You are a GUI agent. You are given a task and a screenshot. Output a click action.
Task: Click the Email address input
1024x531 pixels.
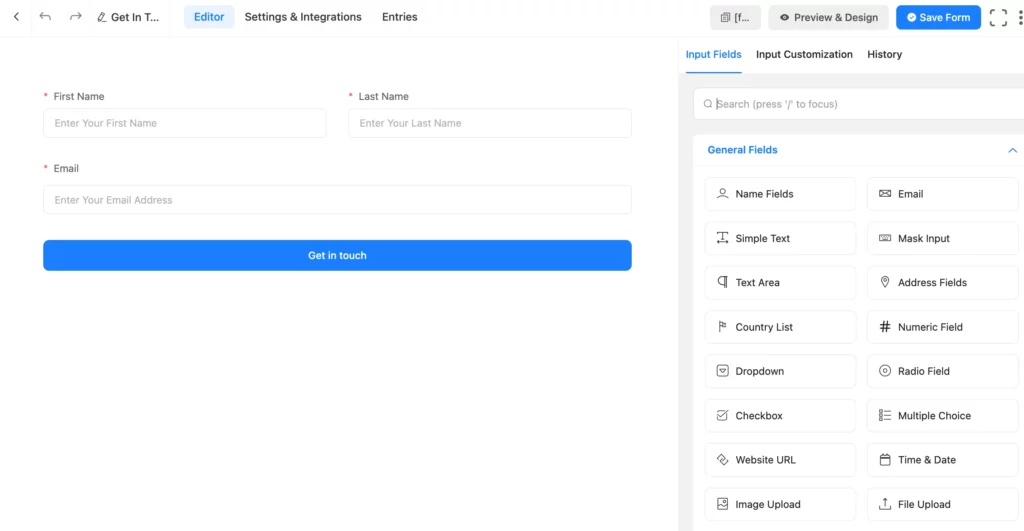click(x=337, y=200)
